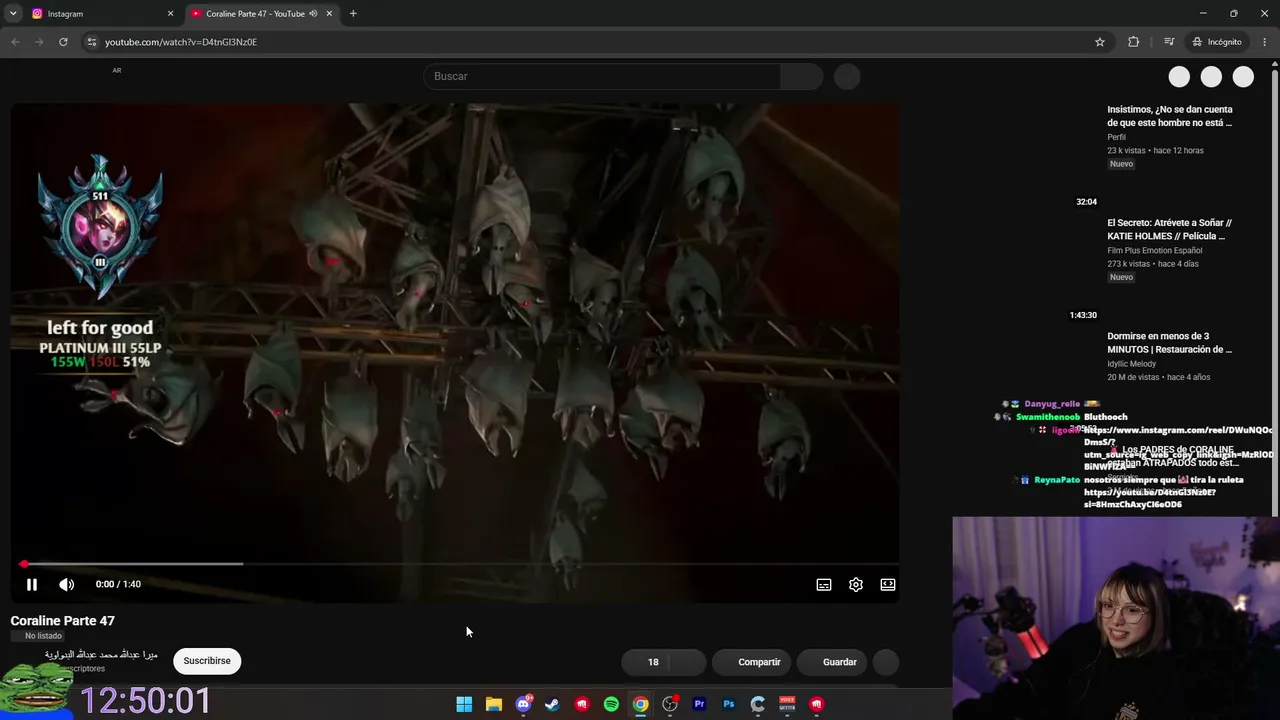Open Discord from the taskbar

523,704
